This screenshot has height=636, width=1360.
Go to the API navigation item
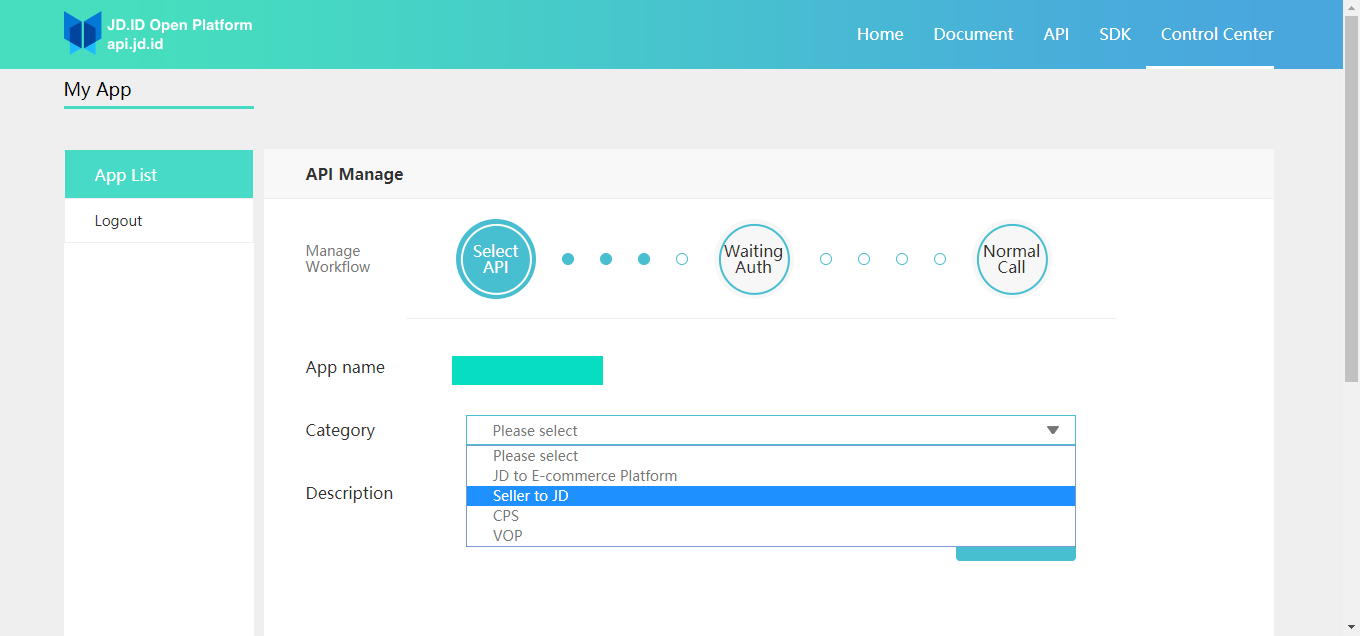1056,34
